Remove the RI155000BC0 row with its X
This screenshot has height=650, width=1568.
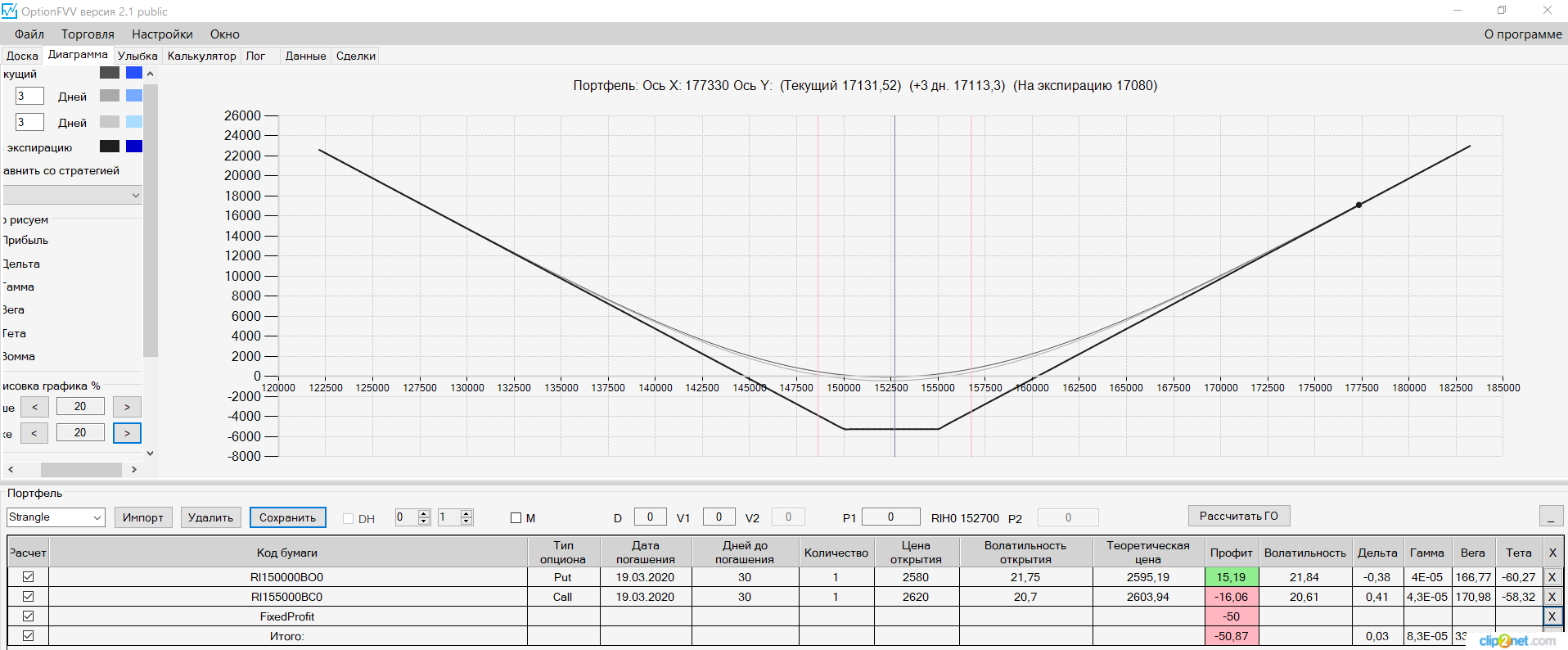tap(1552, 597)
